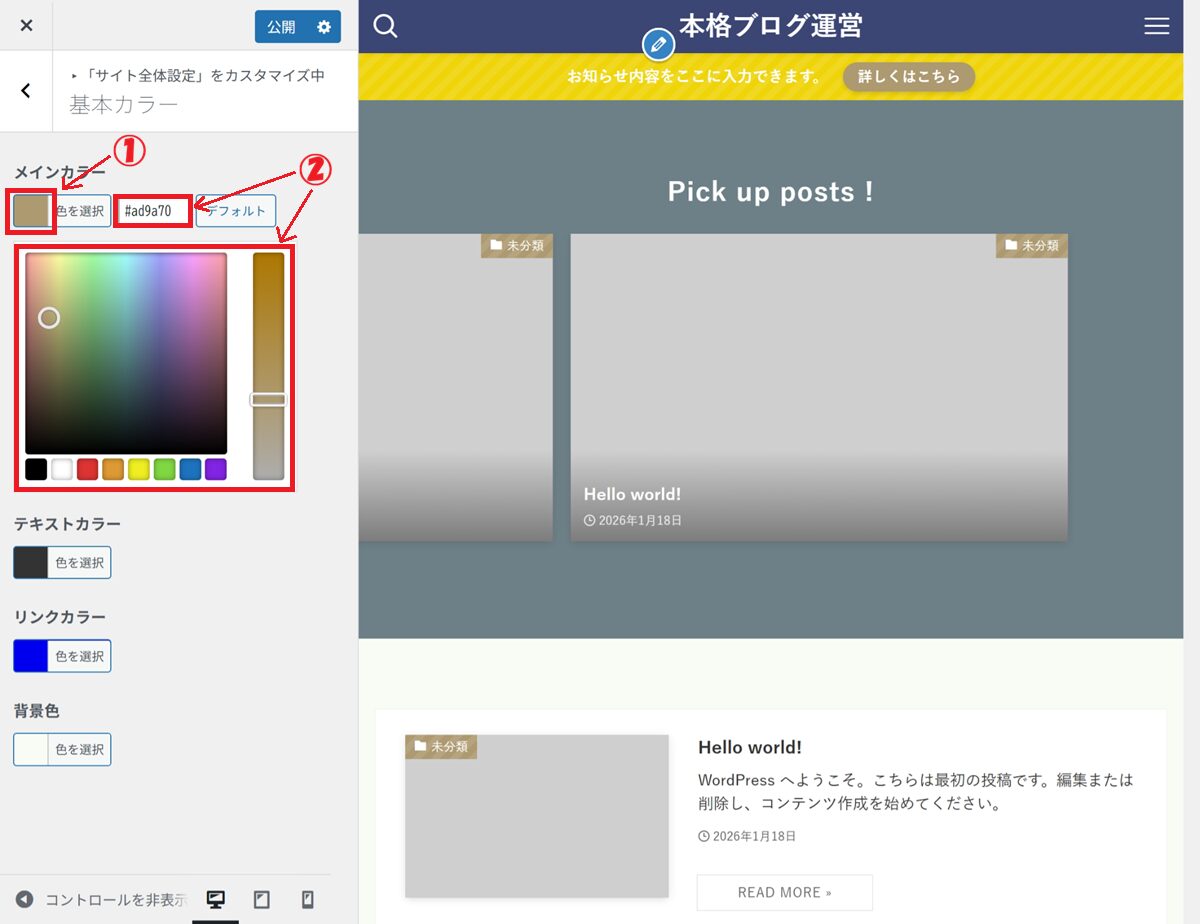Viewport: 1200px width, 924px height.
Task: Click the READ MORE link
Action: pyautogui.click(x=784, y=892)
